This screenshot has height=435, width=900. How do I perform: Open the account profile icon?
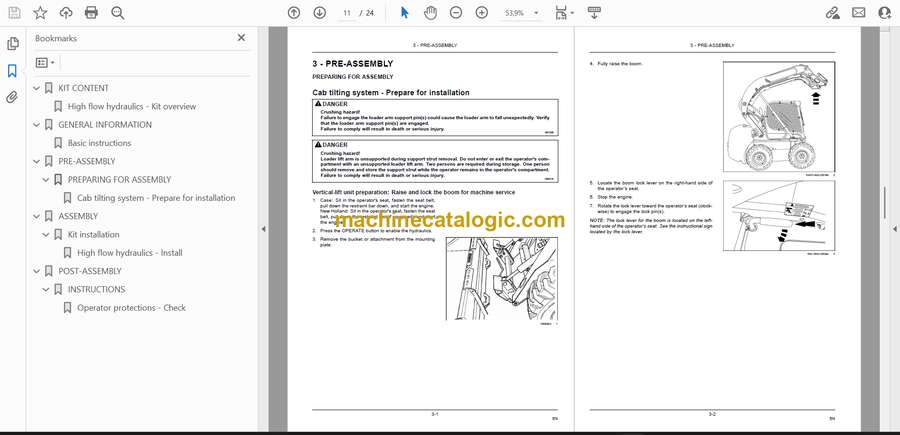click(885, 13)
